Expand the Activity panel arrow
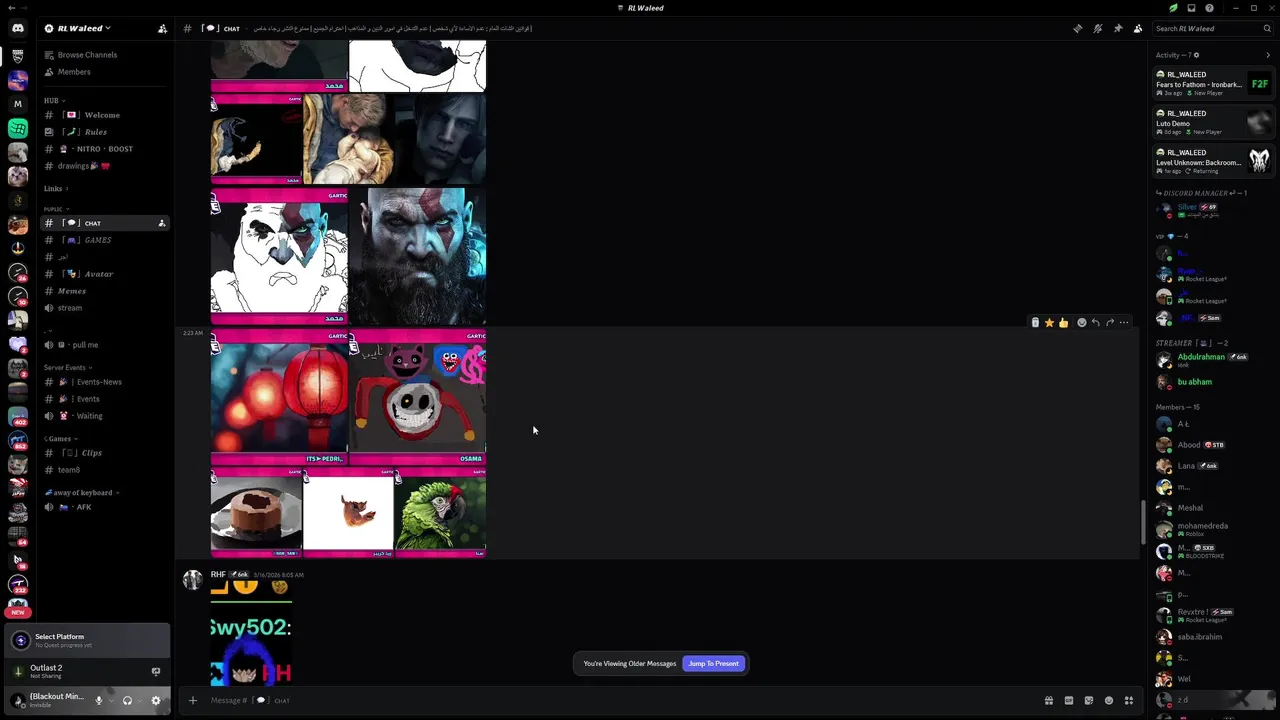 coord(1268,55)
